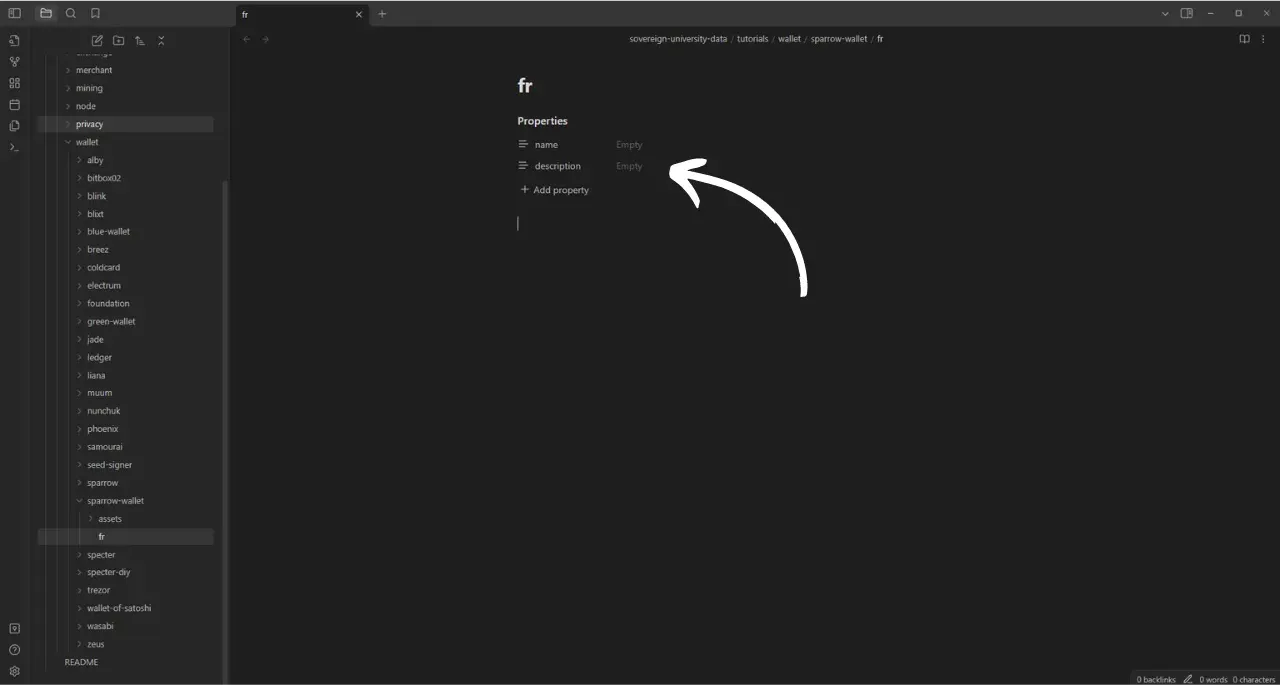Collapse all folders in the file tree
Viewport: 1280px width, 685px height.
(161, 40)
